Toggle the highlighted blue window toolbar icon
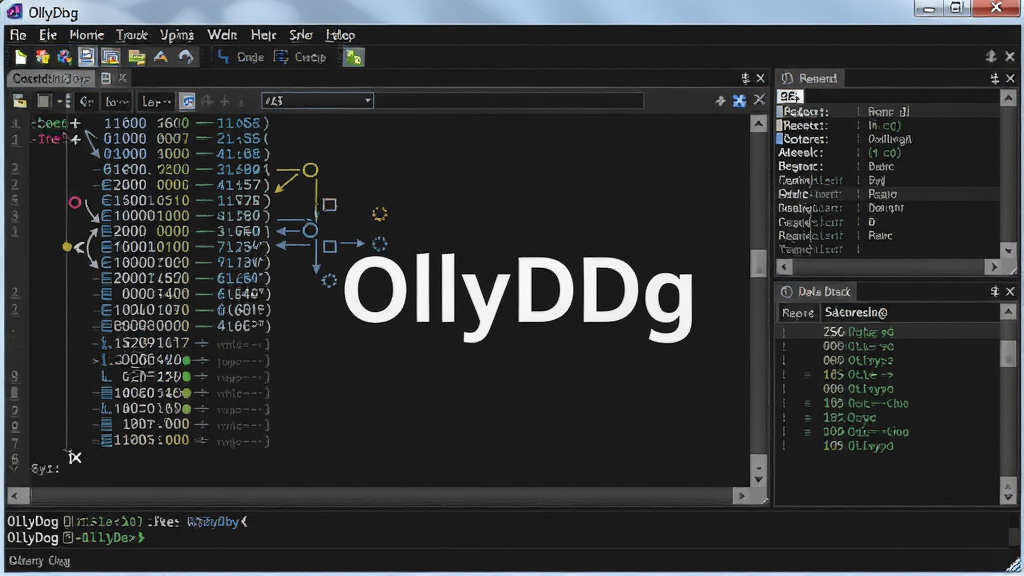1024x576 pixels. 86,57
